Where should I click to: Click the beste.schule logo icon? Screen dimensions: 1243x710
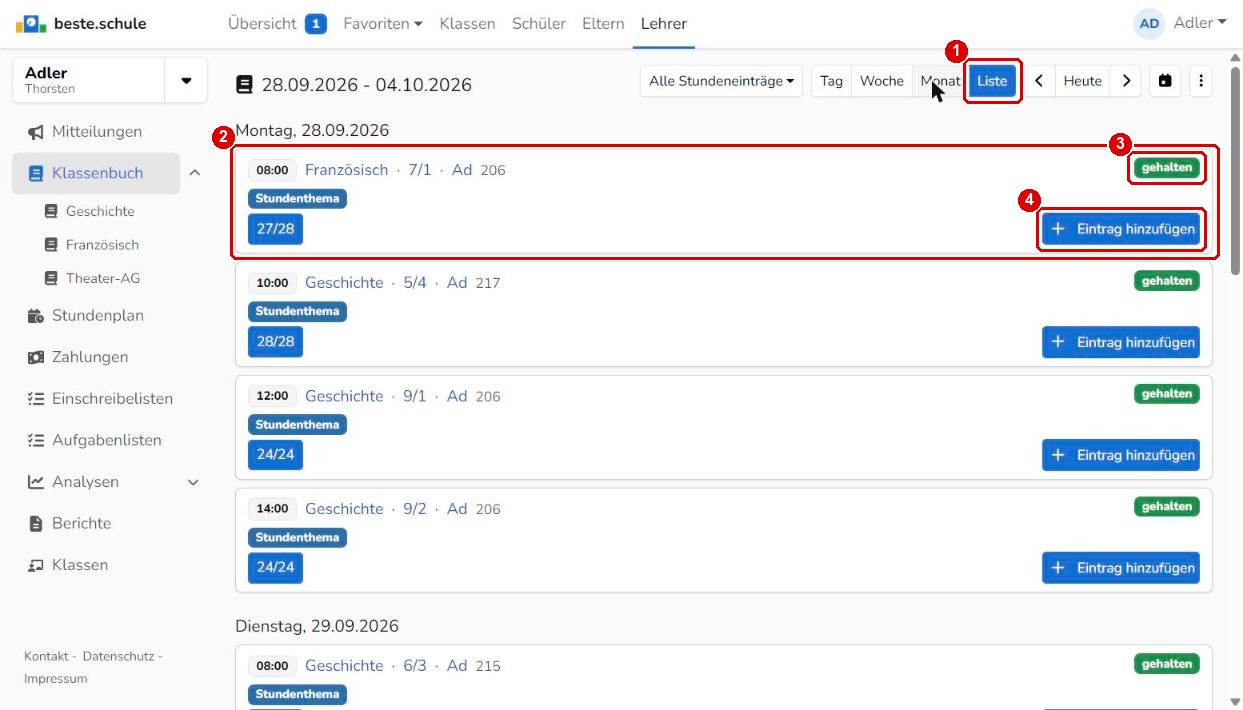point(31,23)
